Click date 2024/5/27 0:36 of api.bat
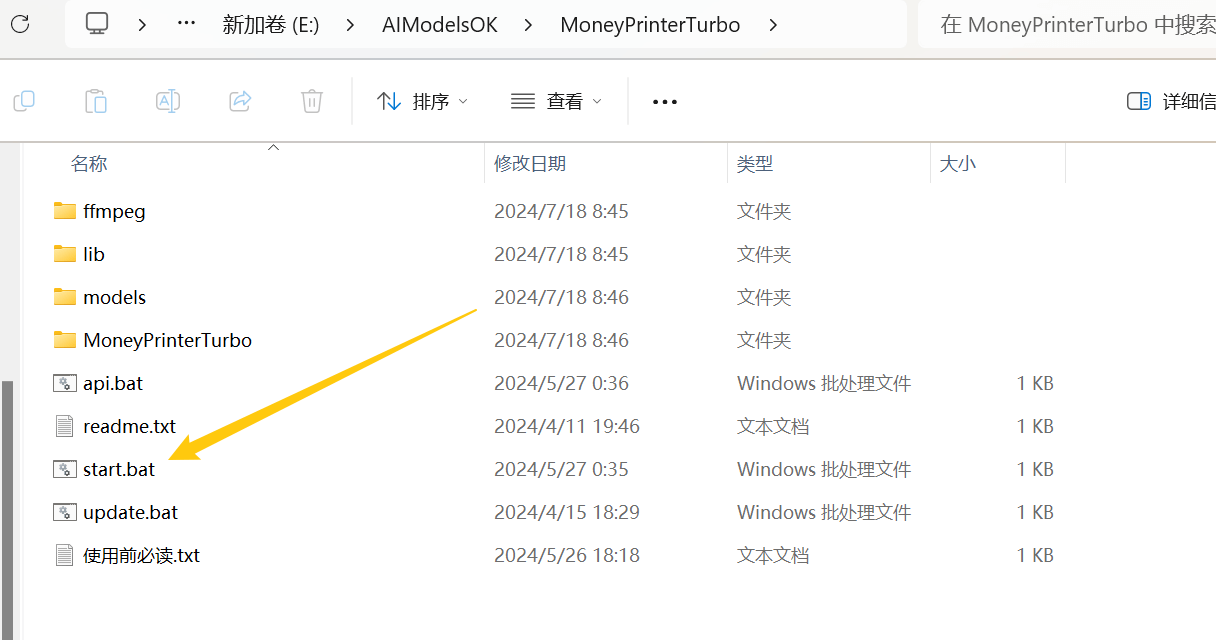This screenshot has width=1216, height=640. click(561, 384)
